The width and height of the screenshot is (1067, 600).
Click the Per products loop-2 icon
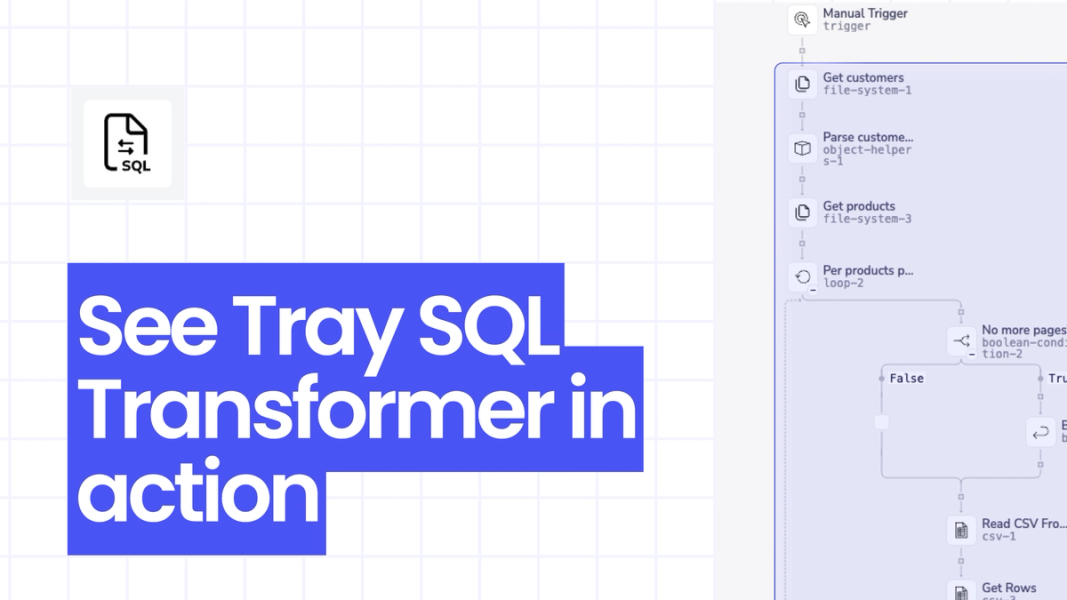(x=802, y=277)
